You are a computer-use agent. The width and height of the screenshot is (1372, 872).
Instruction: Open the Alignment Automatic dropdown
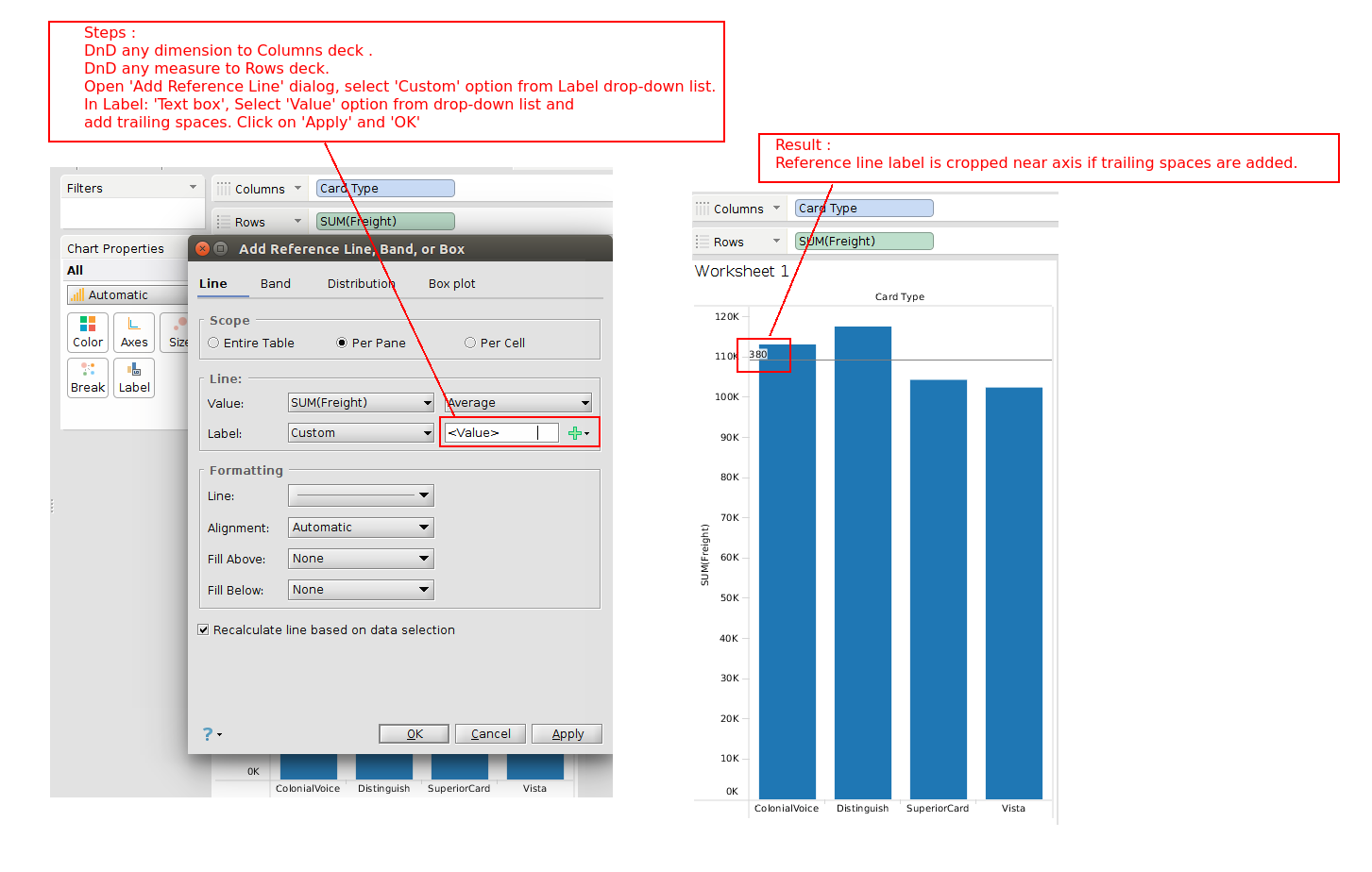[362, 528]
